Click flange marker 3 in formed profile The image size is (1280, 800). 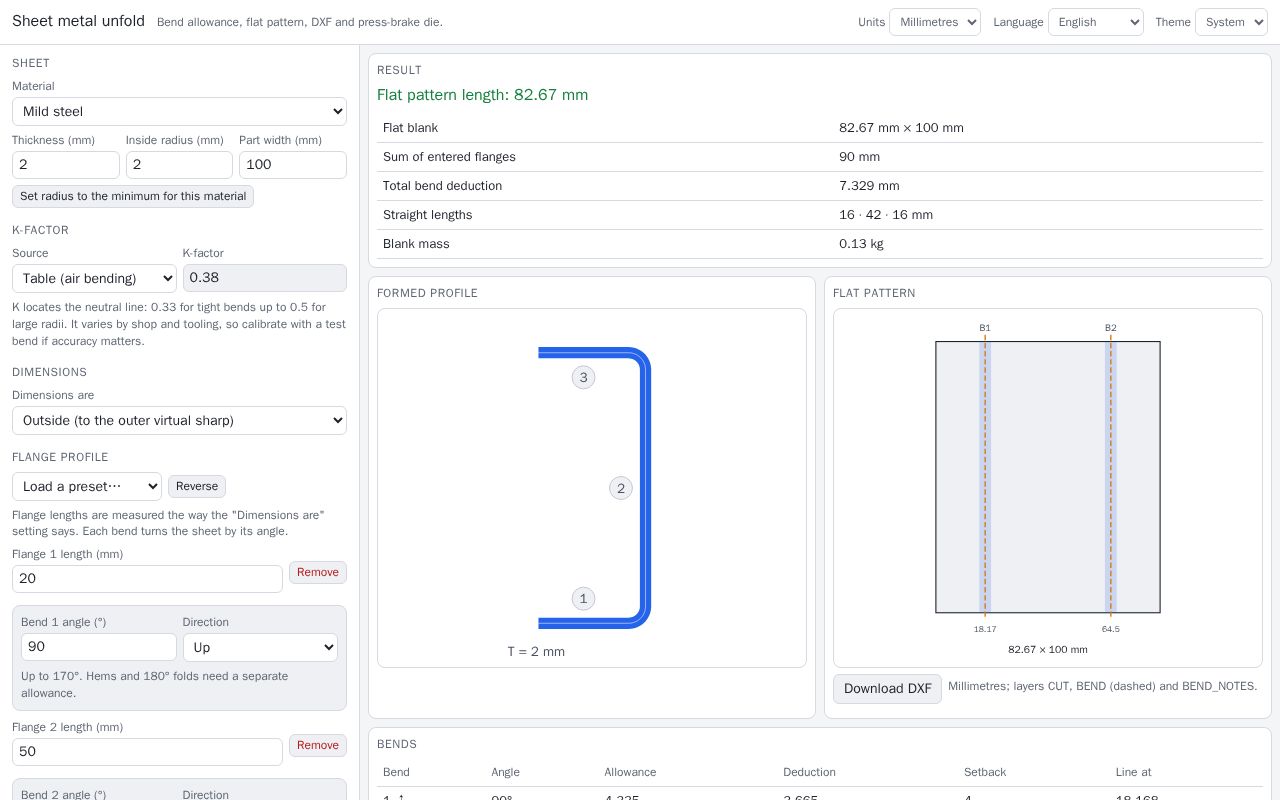coord(583,377)
